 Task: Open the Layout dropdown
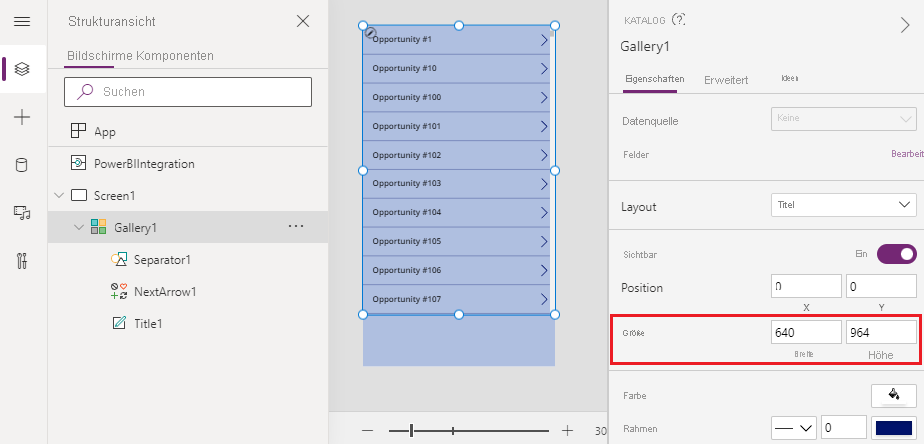click(x=844, y=205)
